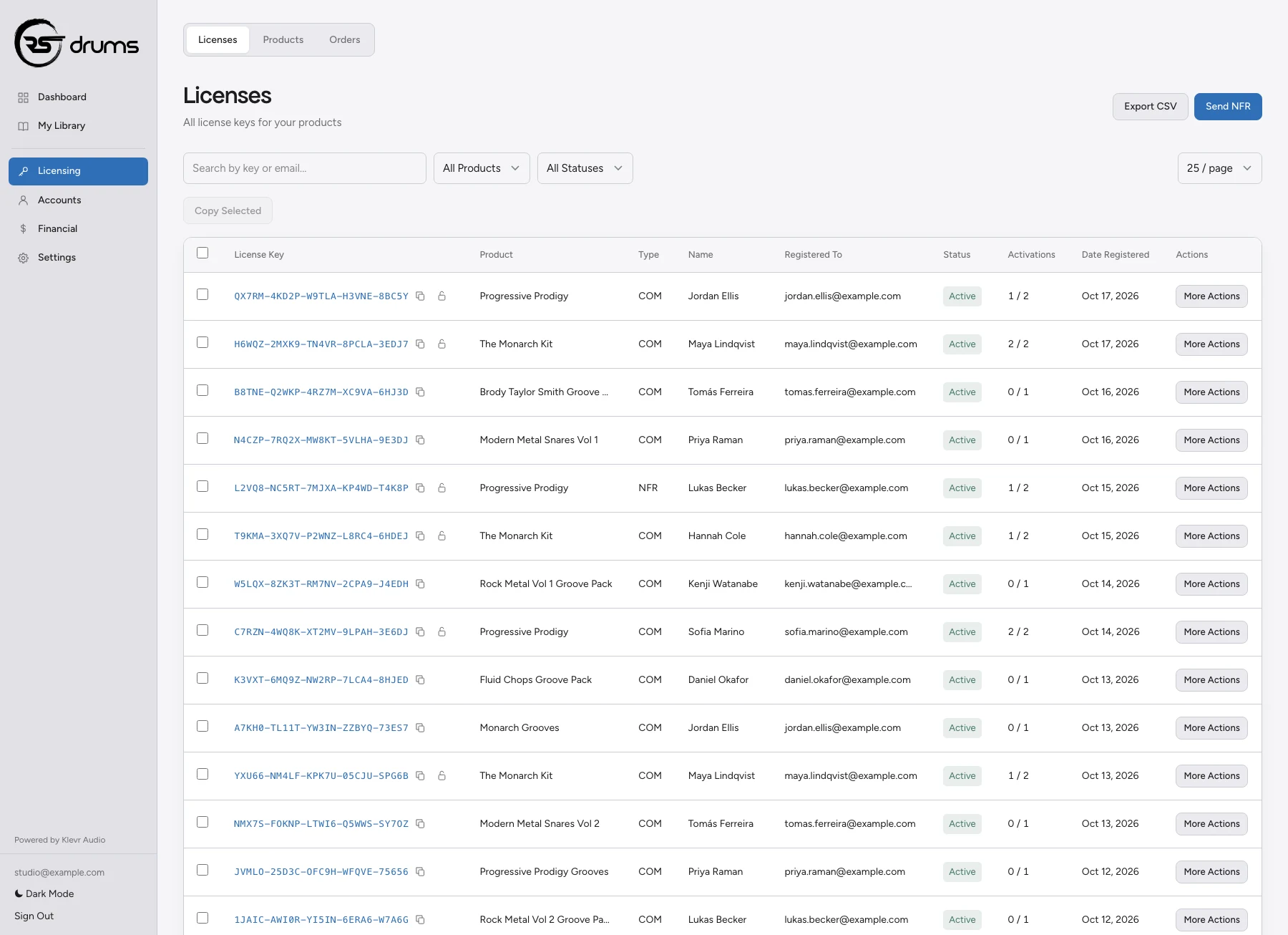Screen dimensions: 1288x935
Task: Open the All Products filter dropdown
Action: pyautogui.click(x=482, y=168)
